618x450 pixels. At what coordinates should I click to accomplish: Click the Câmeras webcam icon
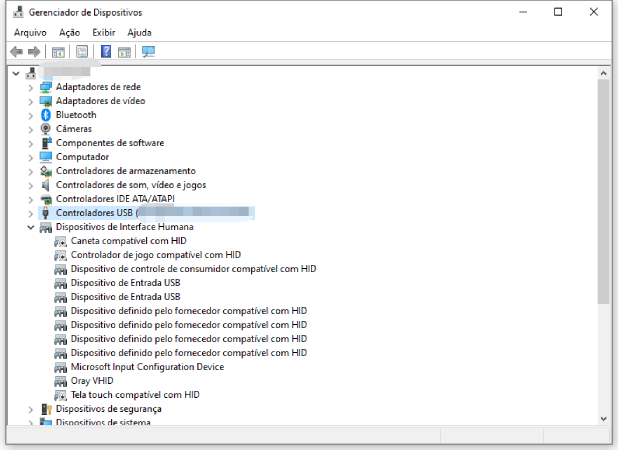click(x=46, y=129)
